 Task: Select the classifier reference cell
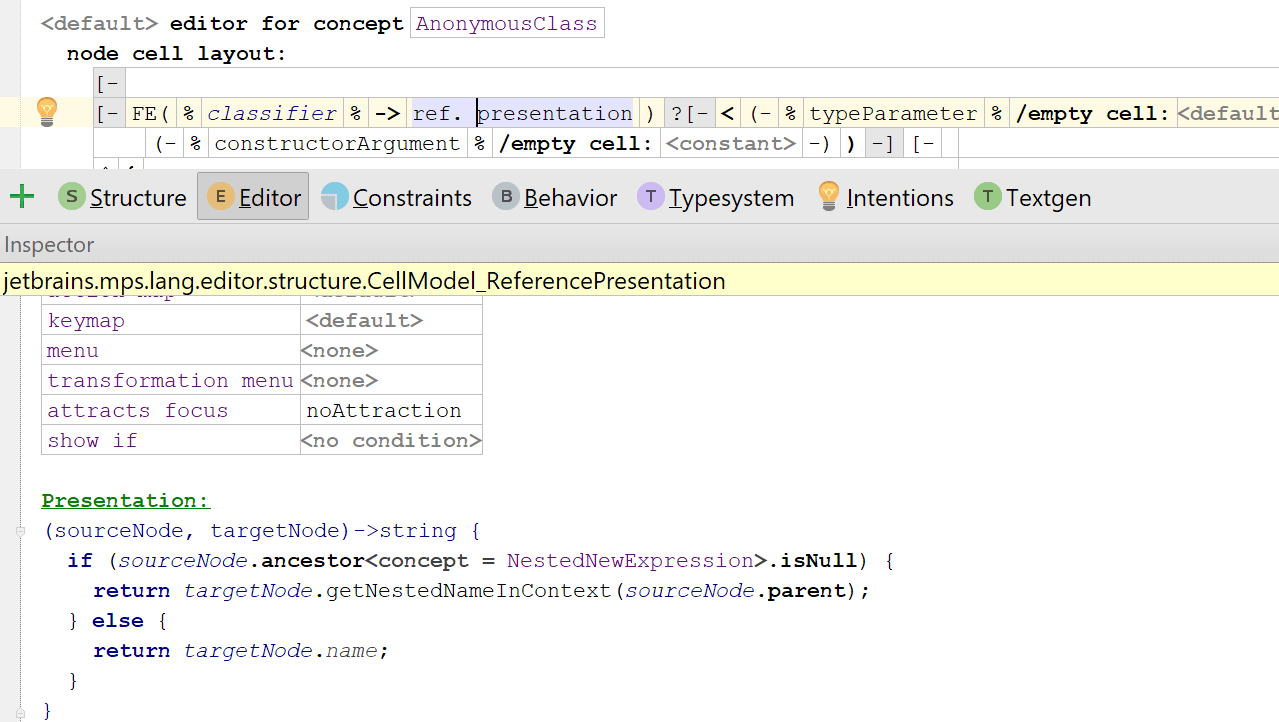272,114
